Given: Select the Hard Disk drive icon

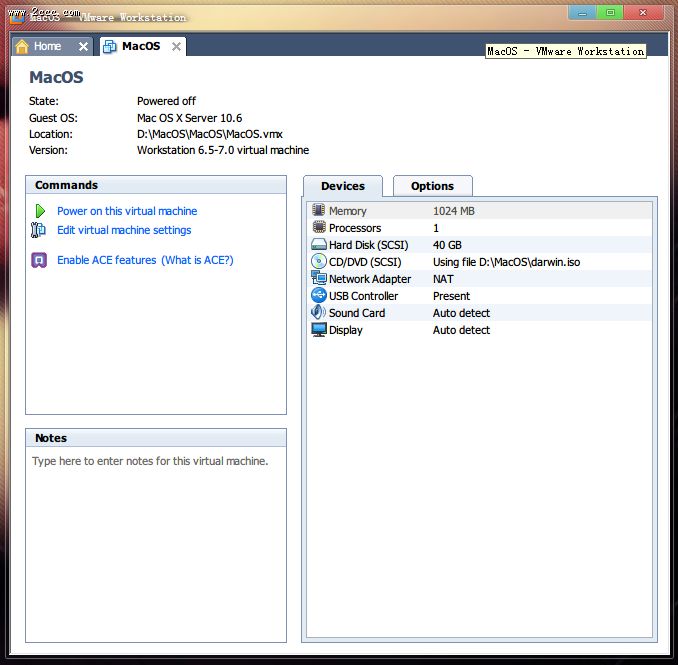Looking at the screenshot, I should click(x=319, y=245).
